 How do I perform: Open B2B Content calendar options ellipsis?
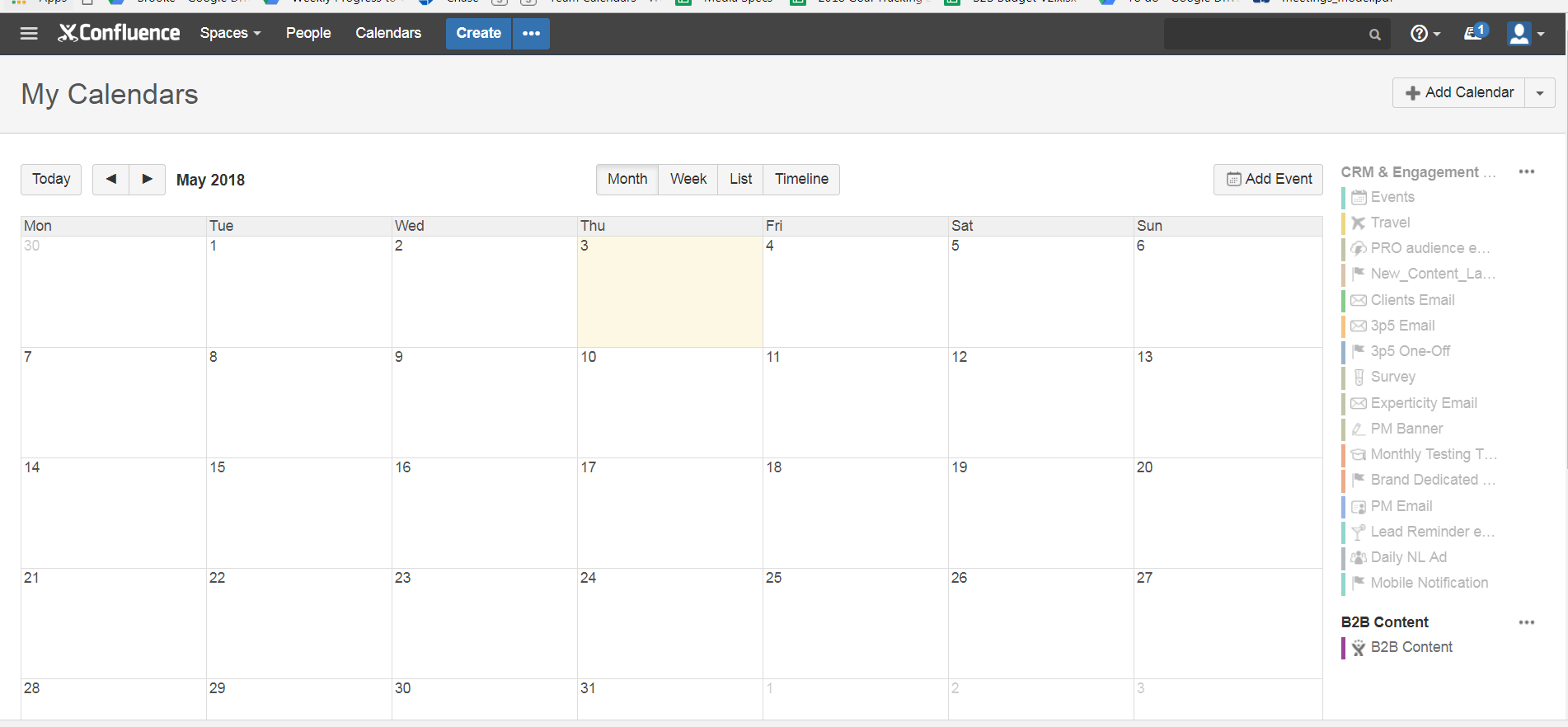tap(1527, 622)
